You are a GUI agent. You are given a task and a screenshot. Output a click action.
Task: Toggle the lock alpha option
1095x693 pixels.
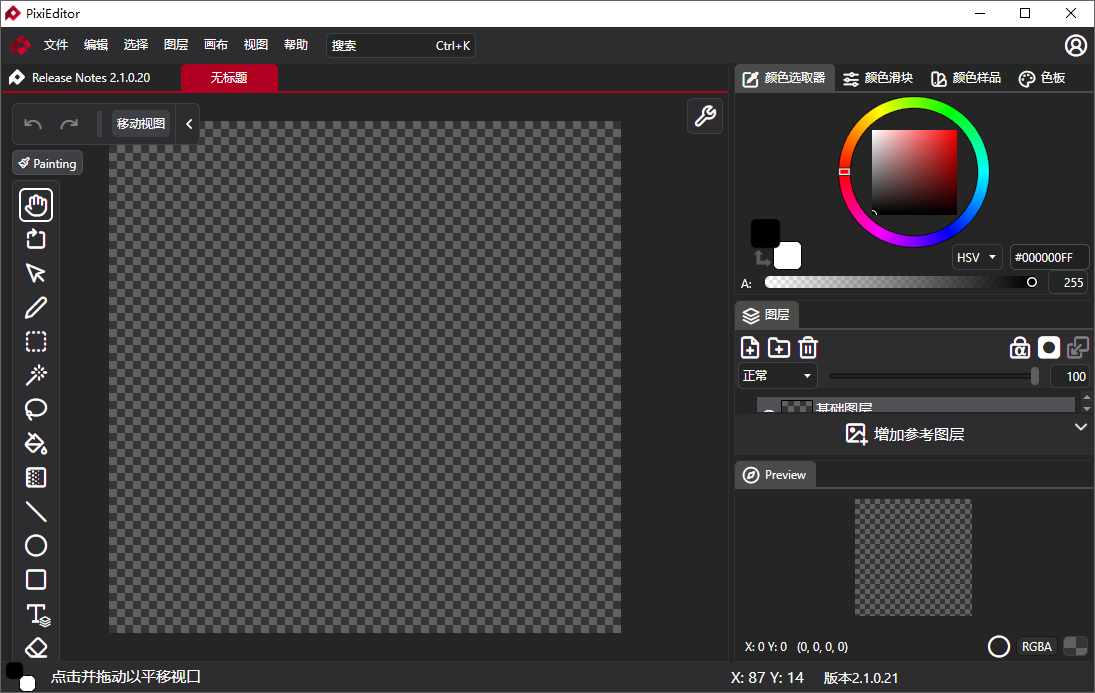[x=1019, y=347]
